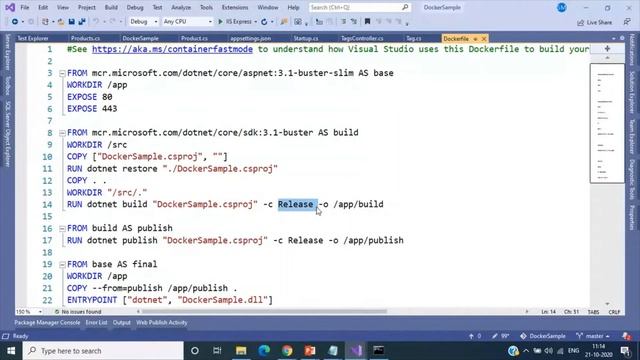
Task: Open the Build menu
Action: (111, 7)
